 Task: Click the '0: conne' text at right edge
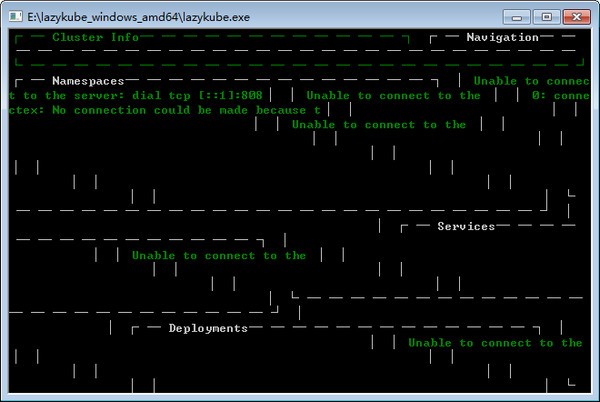pos(558,96)
